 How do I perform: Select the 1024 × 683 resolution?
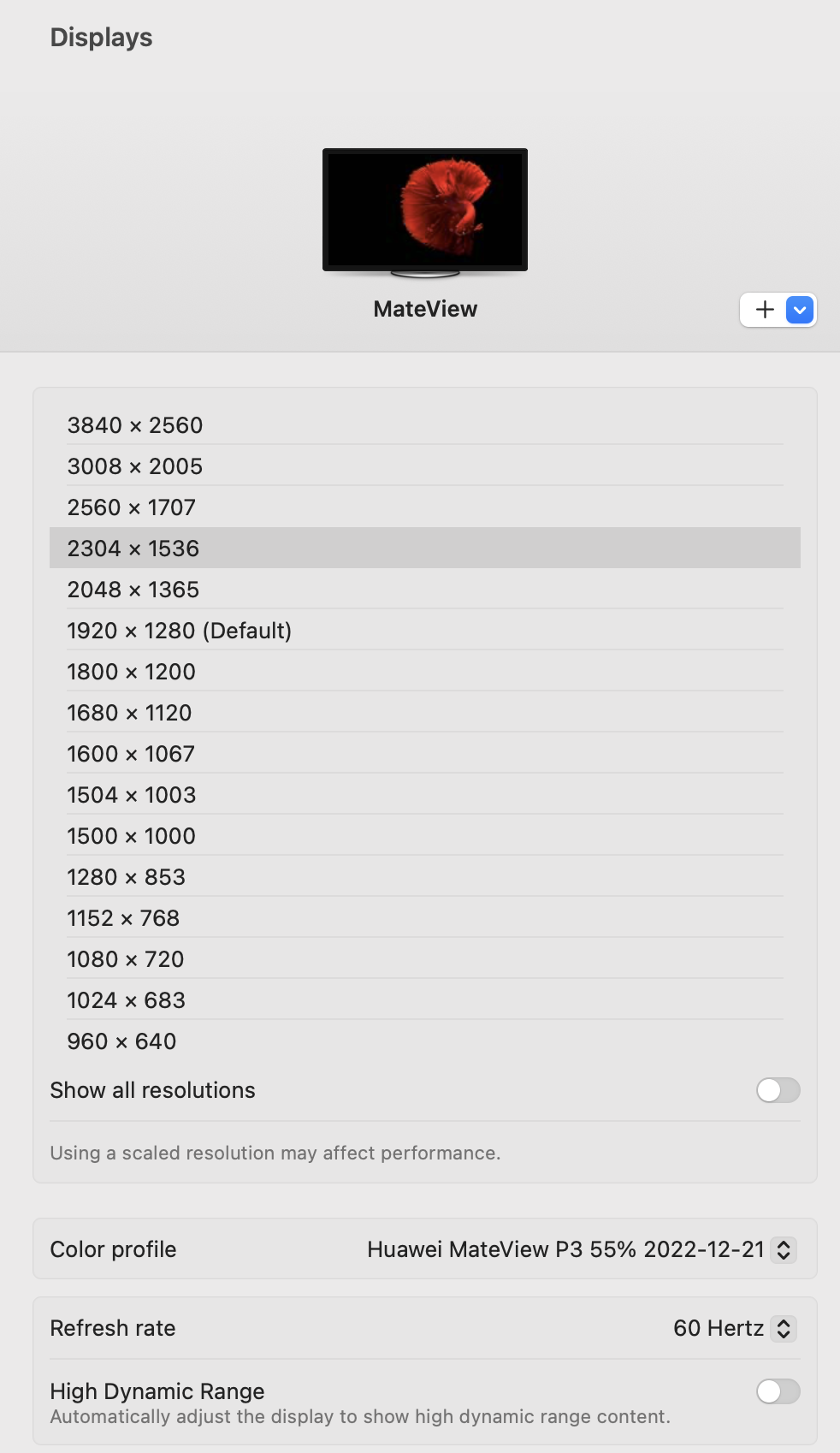pyautogui.click(x=425, y=999)
